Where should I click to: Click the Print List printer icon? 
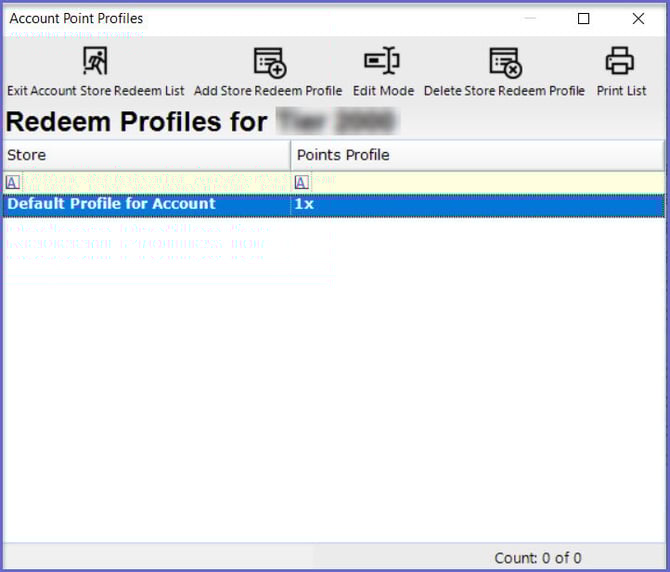[620, 62]
